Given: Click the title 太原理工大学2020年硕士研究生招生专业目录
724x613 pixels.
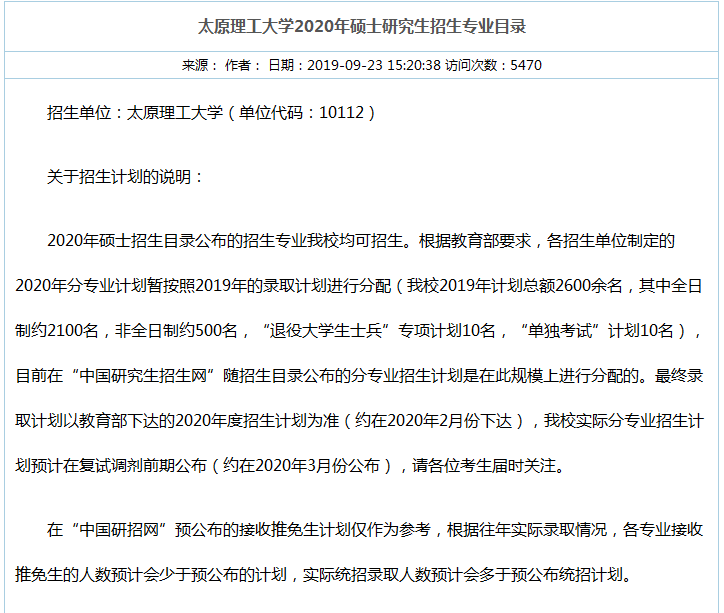Looking at the screenshot, I should [x=362, y=26].
